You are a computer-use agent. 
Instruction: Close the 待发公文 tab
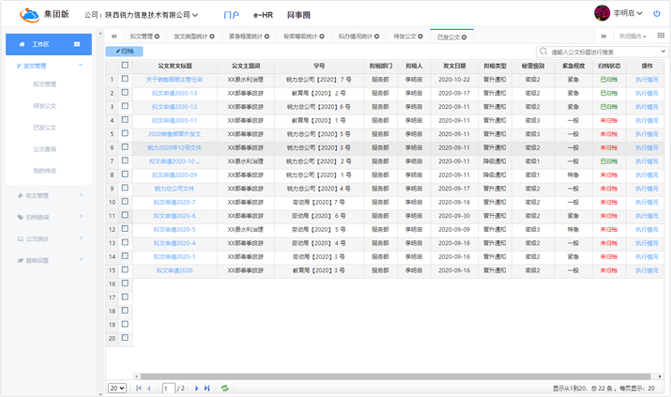pos(420,36)
